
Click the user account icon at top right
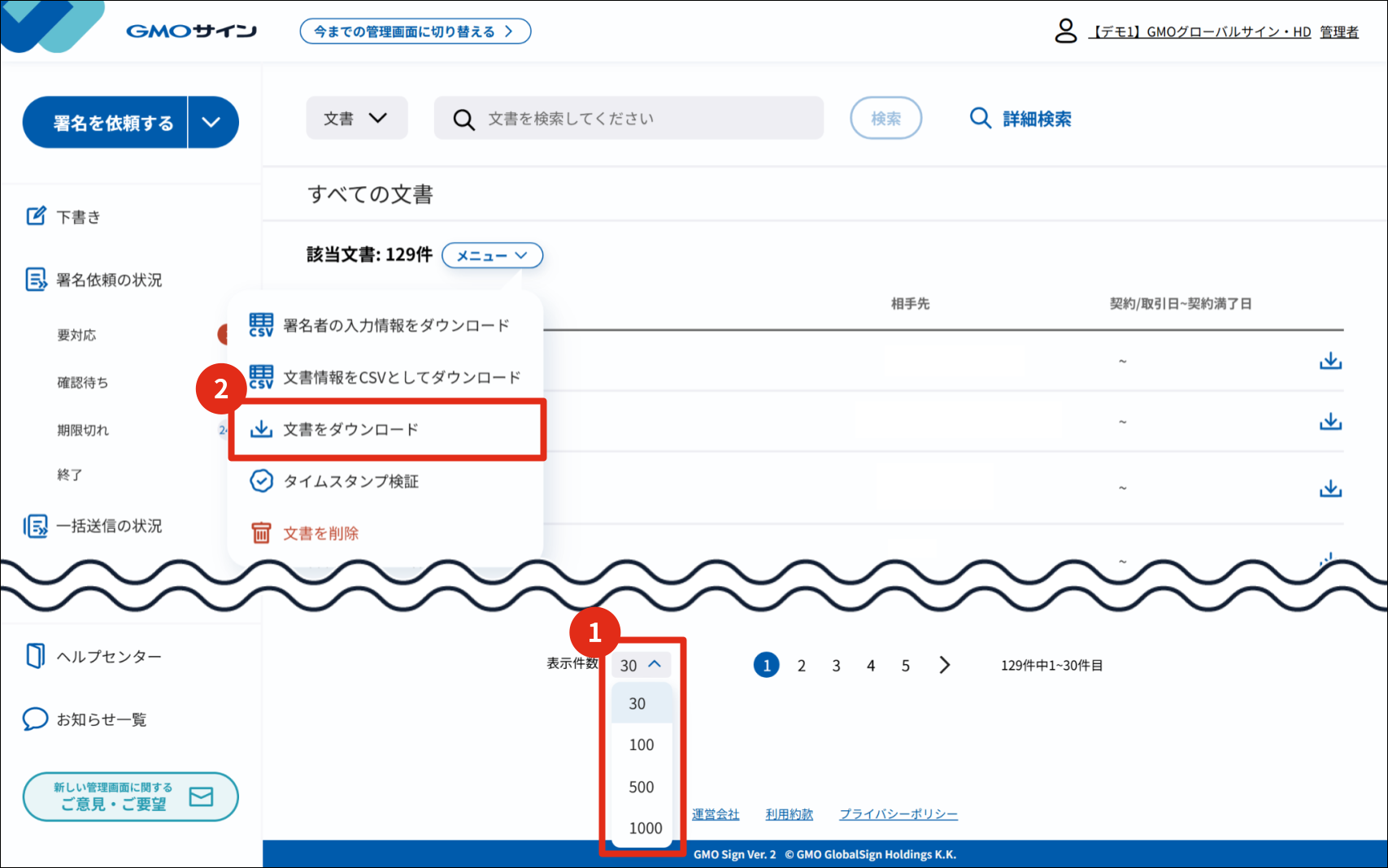pos(1065,31)
